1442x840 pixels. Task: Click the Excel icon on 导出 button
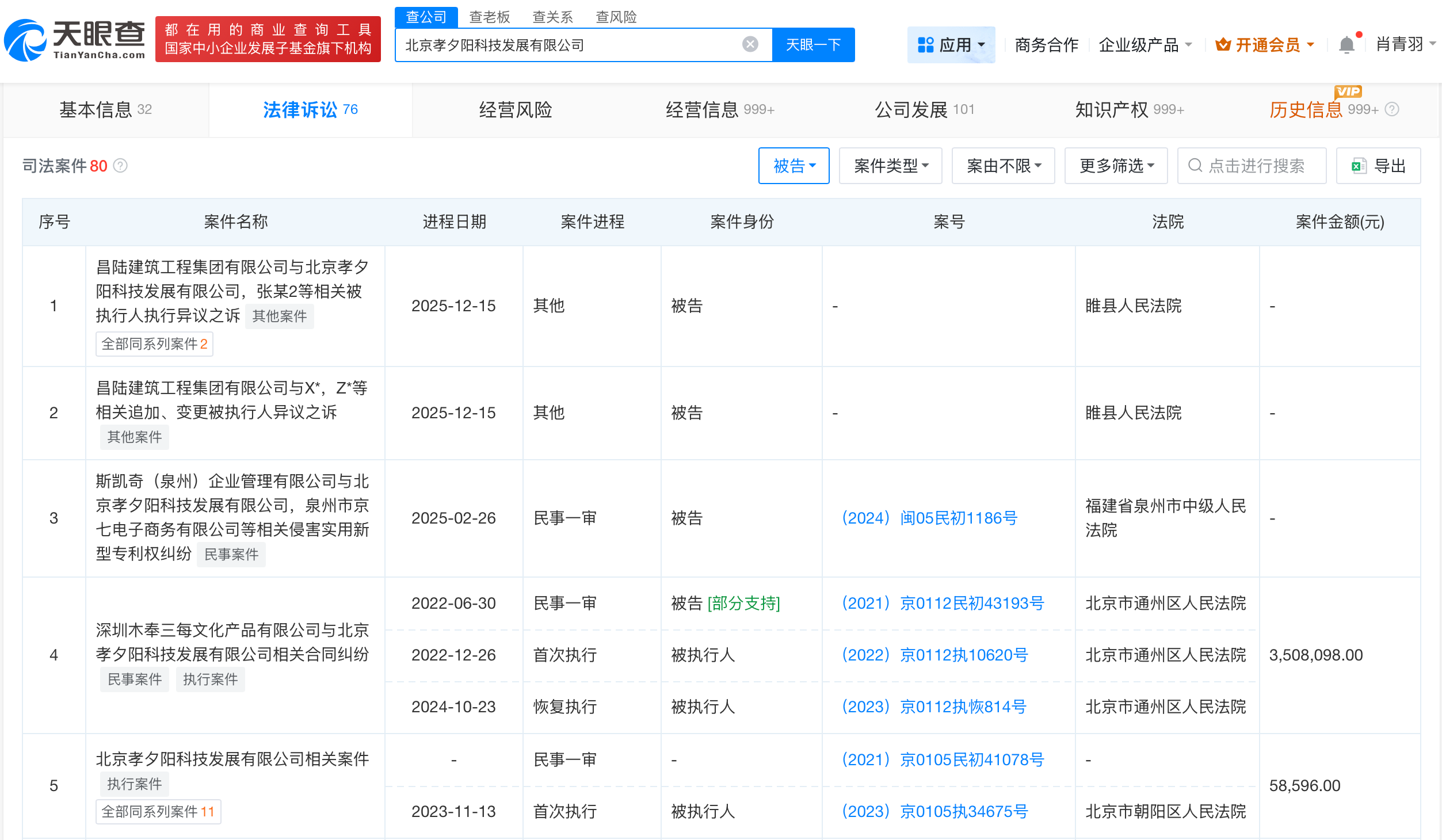pos(1359,166)
